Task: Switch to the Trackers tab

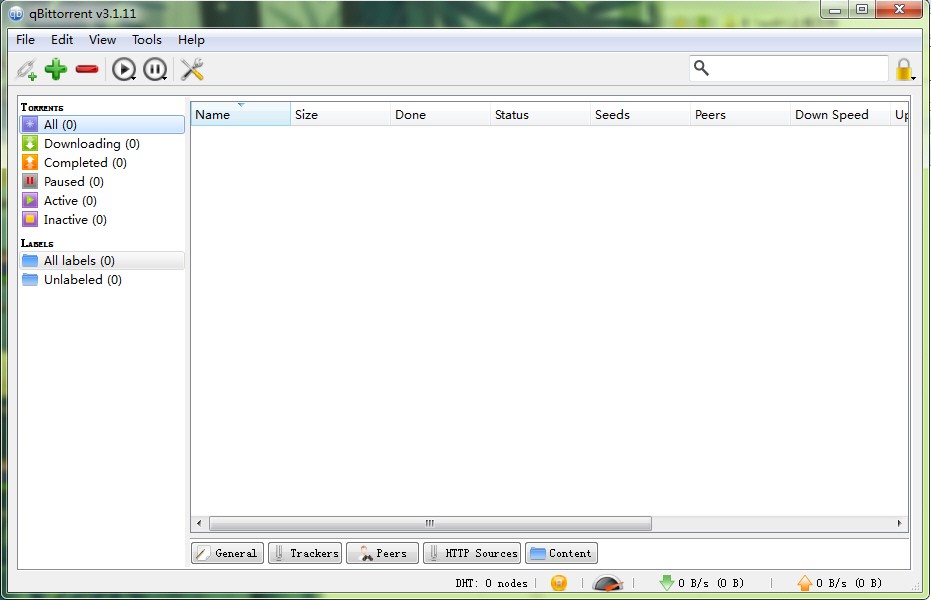Action: (305, 553)
